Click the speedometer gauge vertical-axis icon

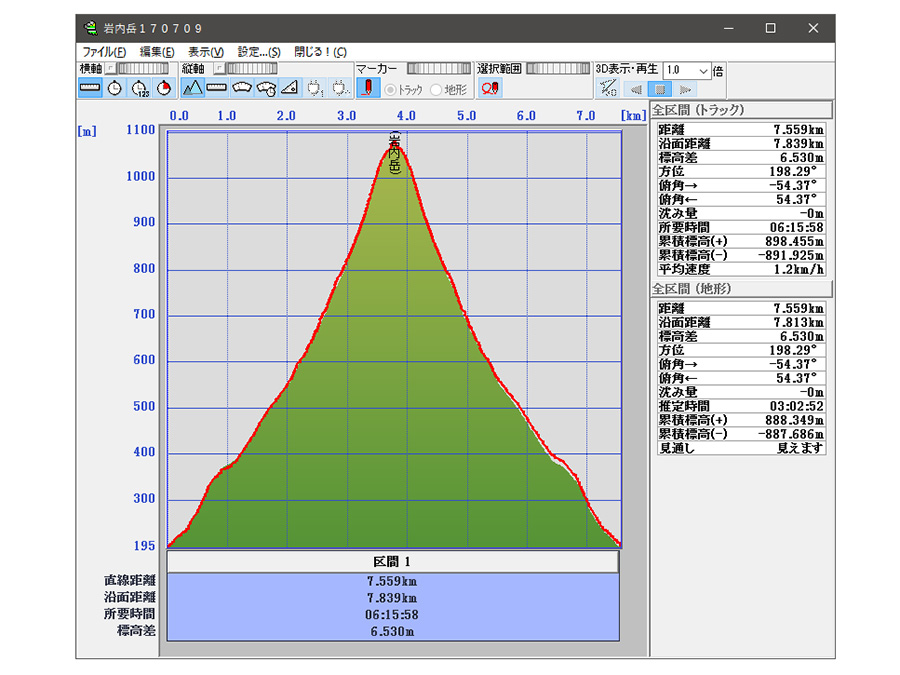(242, 88)
